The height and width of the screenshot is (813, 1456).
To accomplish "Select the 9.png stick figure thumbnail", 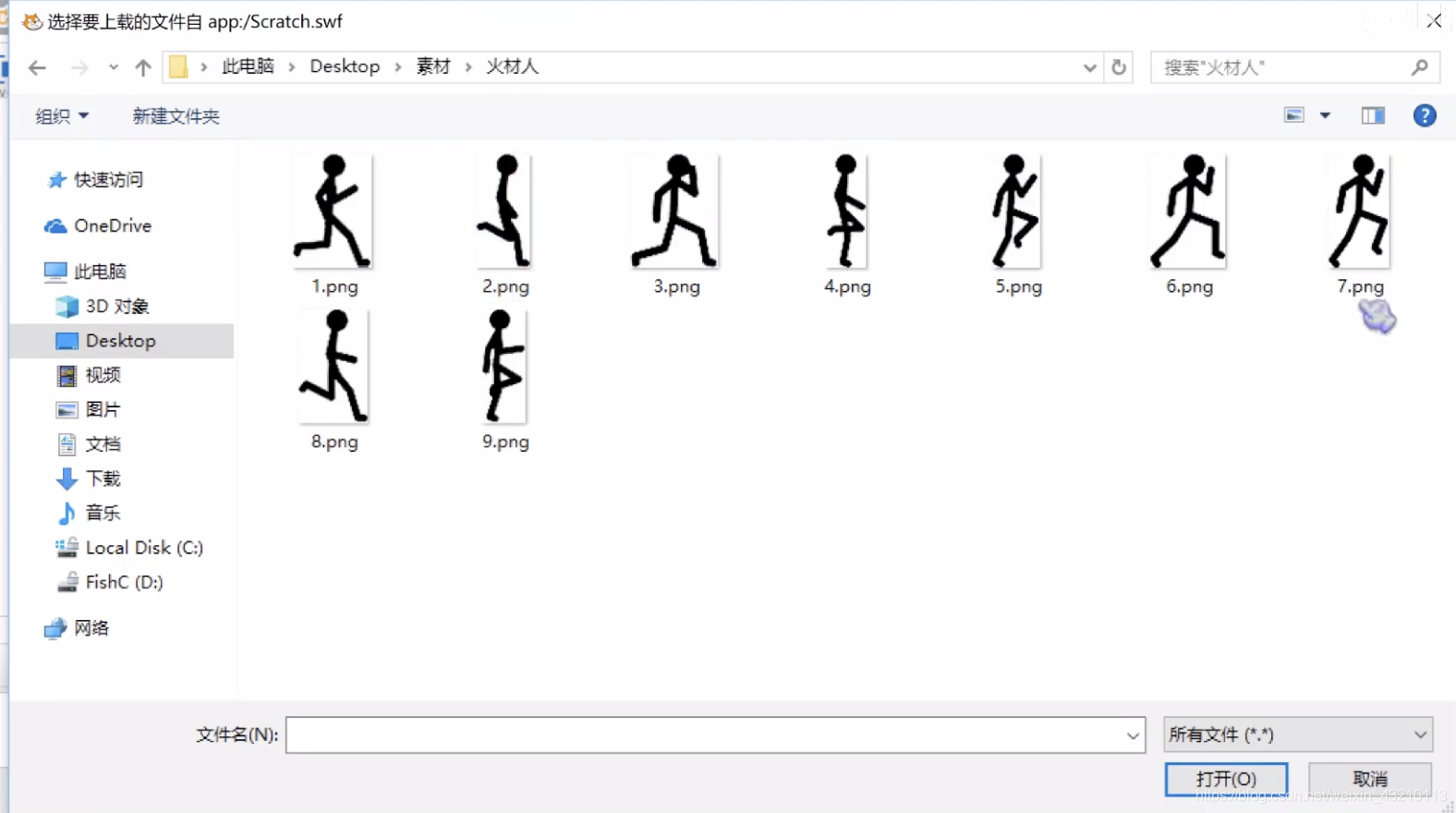I will tap(504, 367).
